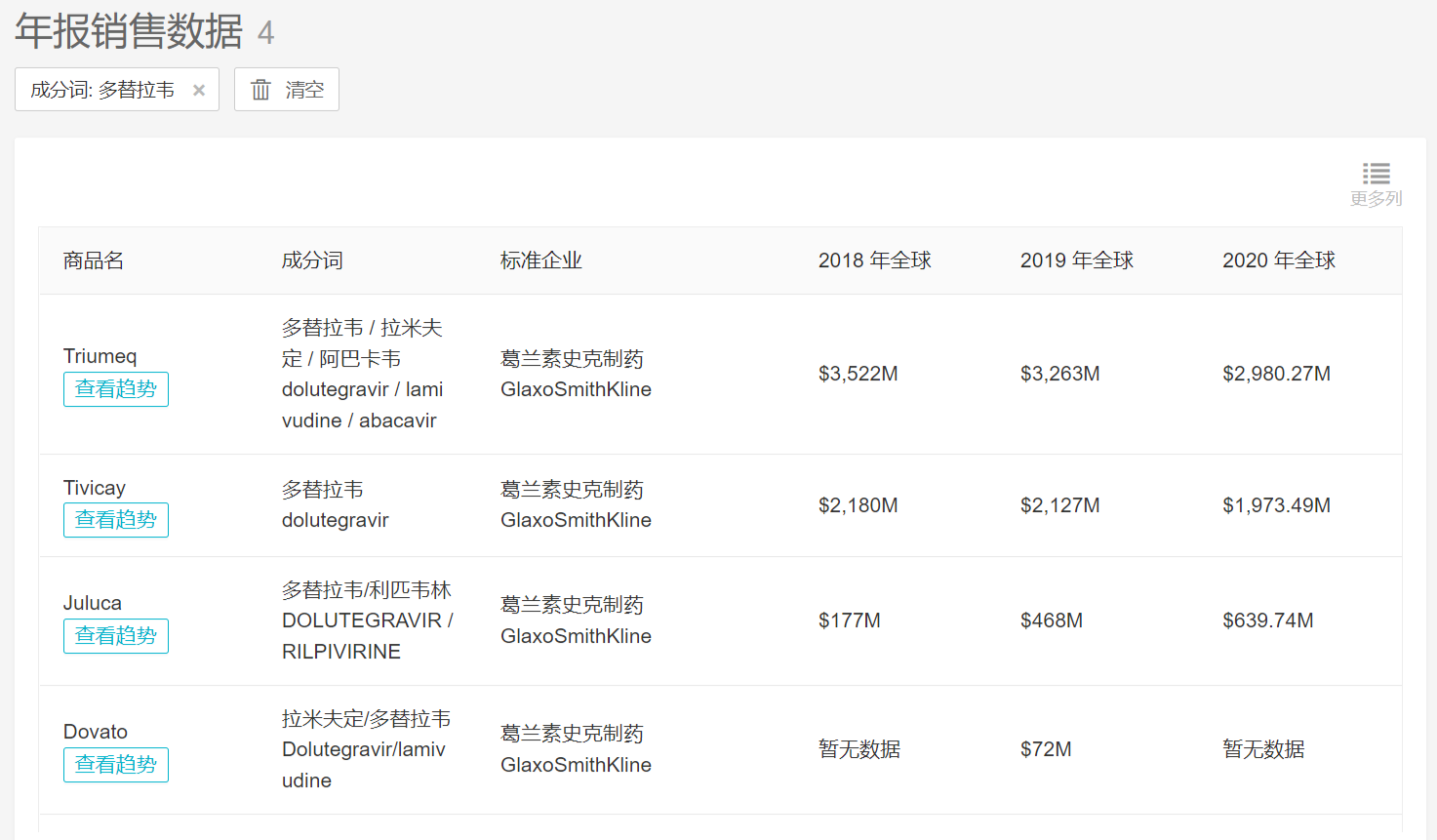This screenshot has height=840, width=1437.
Task: Click Tivicay 2020 sales $1,973.49M
Action: click(x=1277, y=505)
